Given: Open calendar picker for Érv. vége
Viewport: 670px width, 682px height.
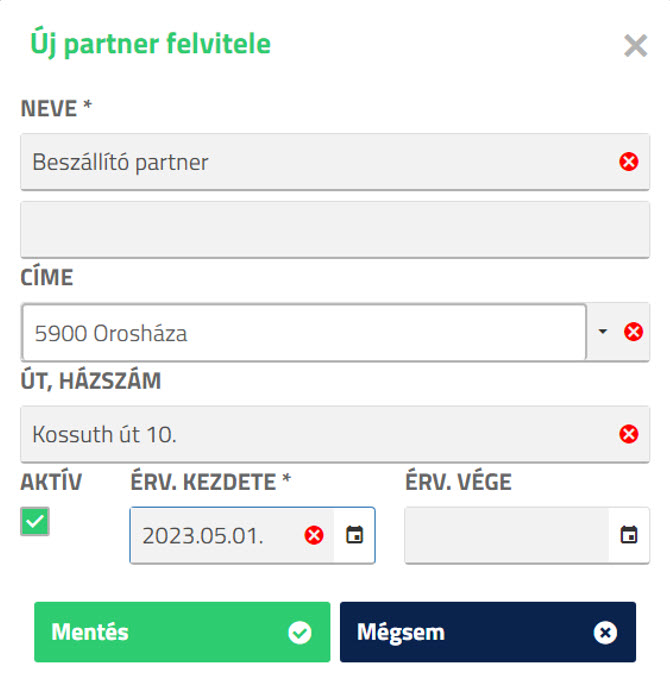Looking at the screenshot, I should pos(629,535).
